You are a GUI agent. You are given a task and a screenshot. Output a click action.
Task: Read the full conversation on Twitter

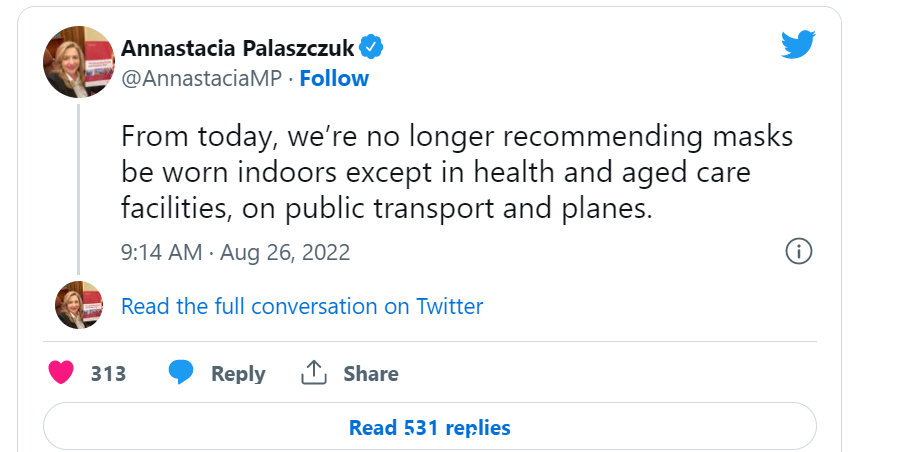pyautogui.click(x=302, y=306)
